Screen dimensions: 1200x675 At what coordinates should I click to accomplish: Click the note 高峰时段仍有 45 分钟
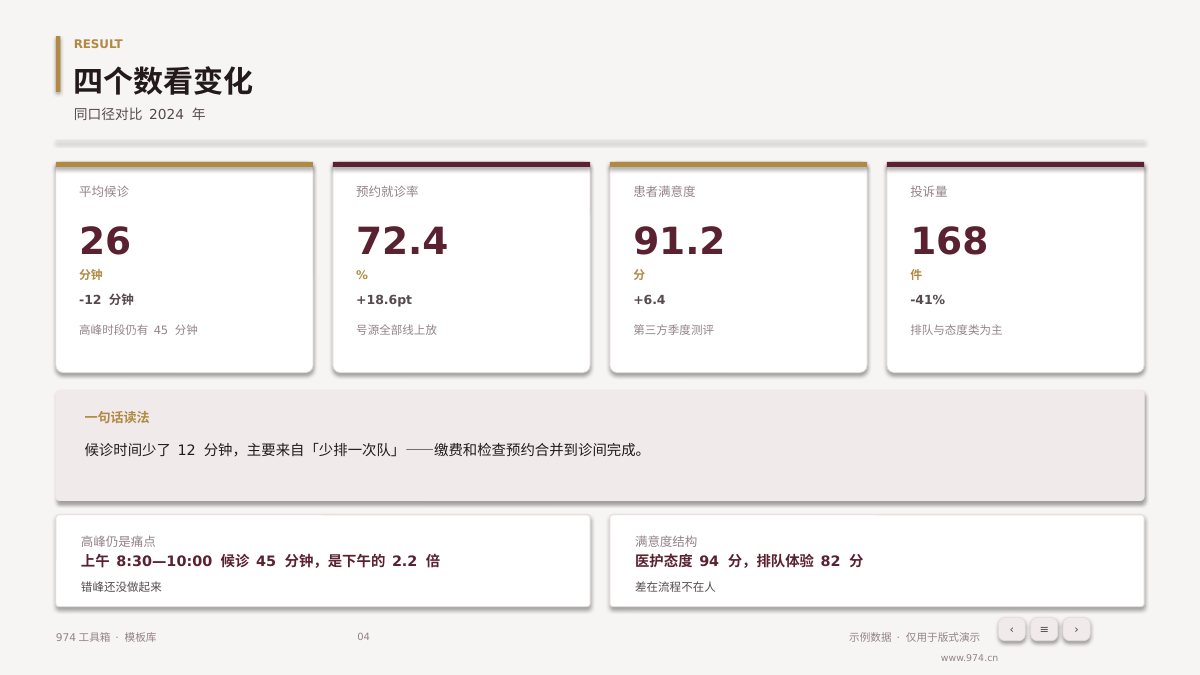138,330
